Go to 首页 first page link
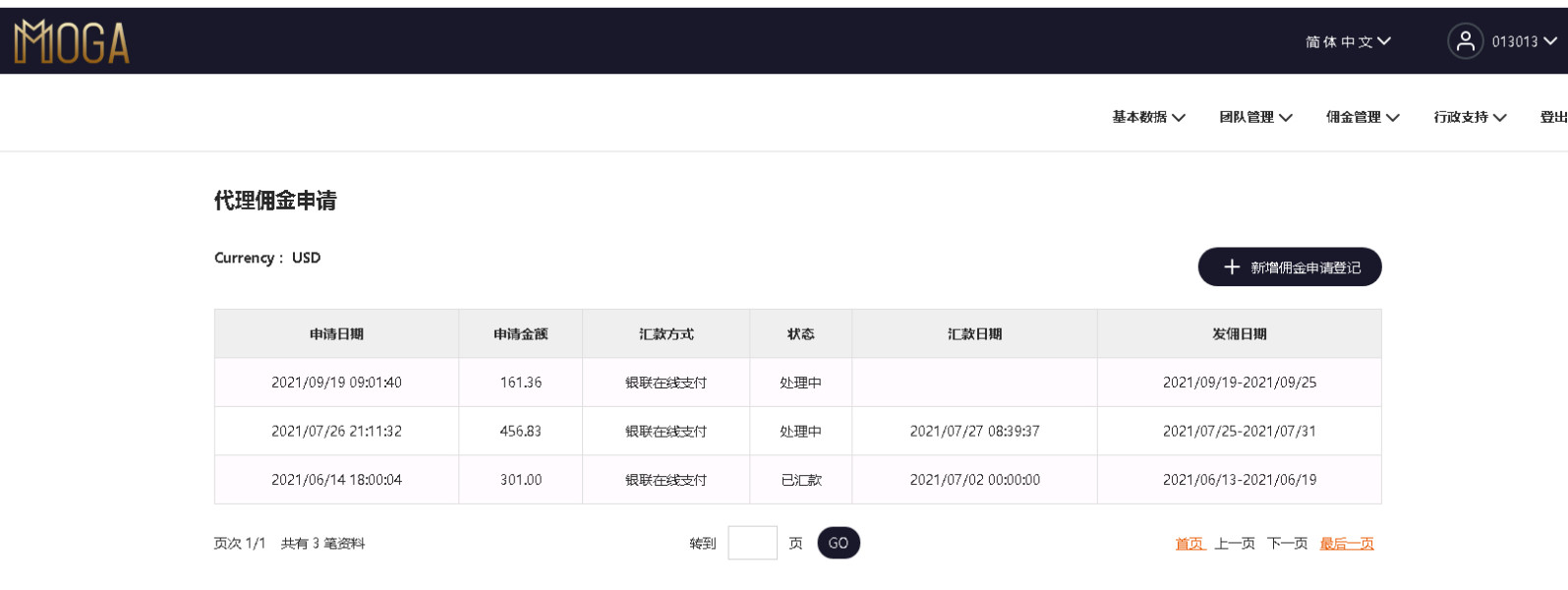The height and width of the screenshot is (590, 1568). [x=1190, y=544]
